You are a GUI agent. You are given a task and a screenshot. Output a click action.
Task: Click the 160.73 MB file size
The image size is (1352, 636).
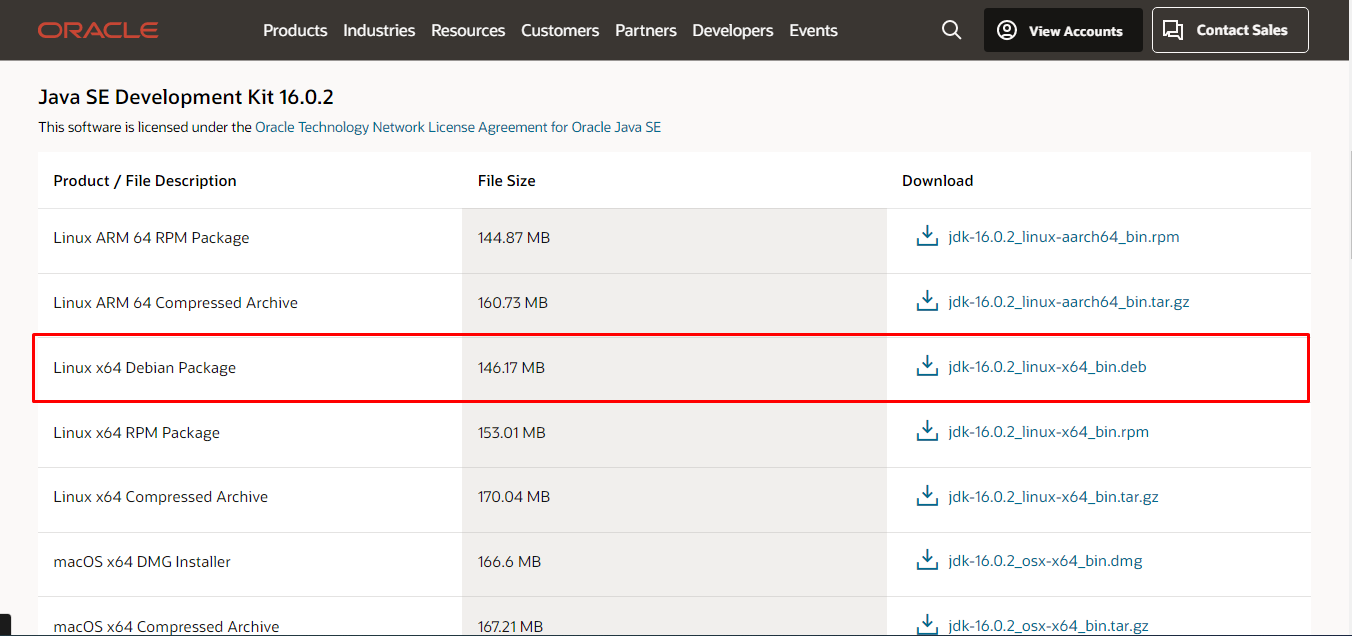point(513,303)
